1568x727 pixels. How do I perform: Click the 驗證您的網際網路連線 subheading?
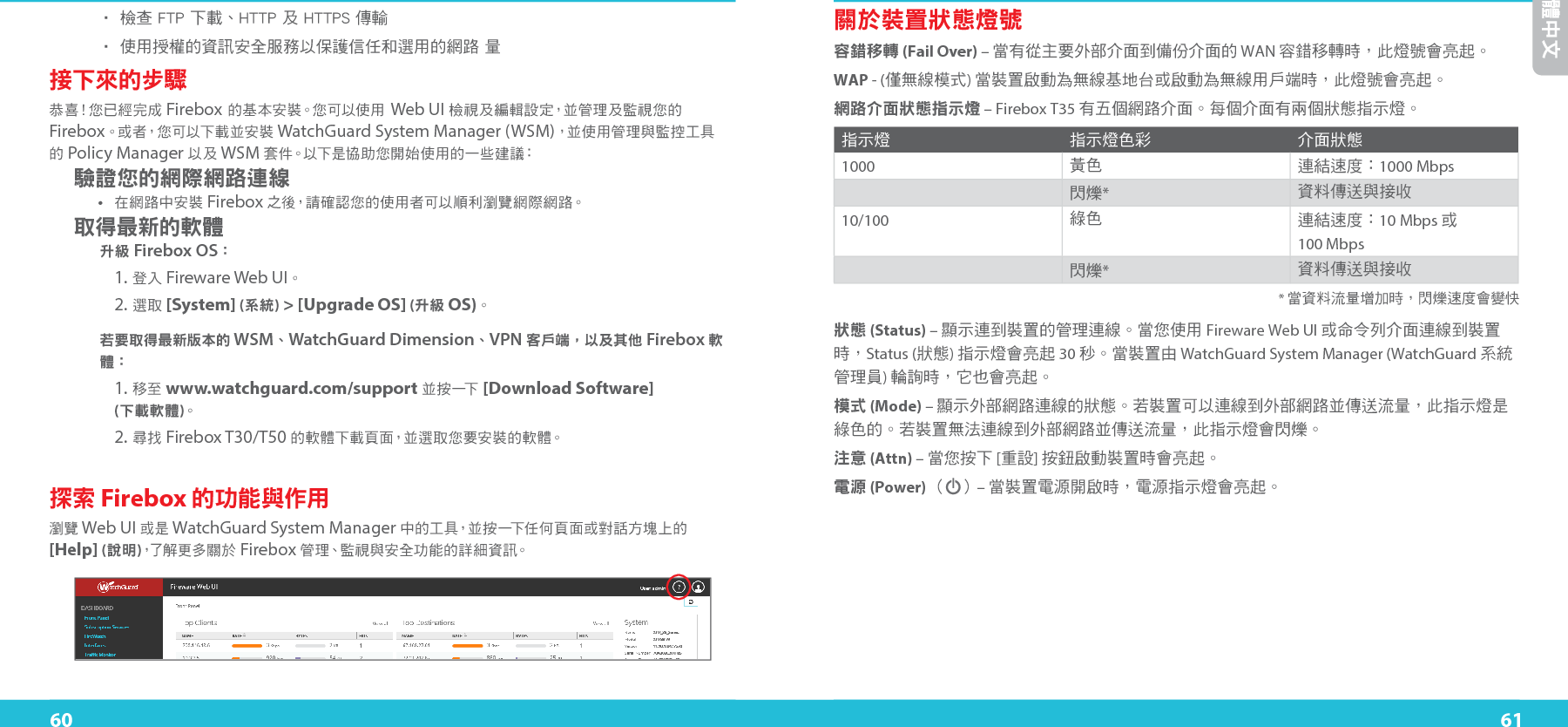pyautogui.click(x=182, y=179)
